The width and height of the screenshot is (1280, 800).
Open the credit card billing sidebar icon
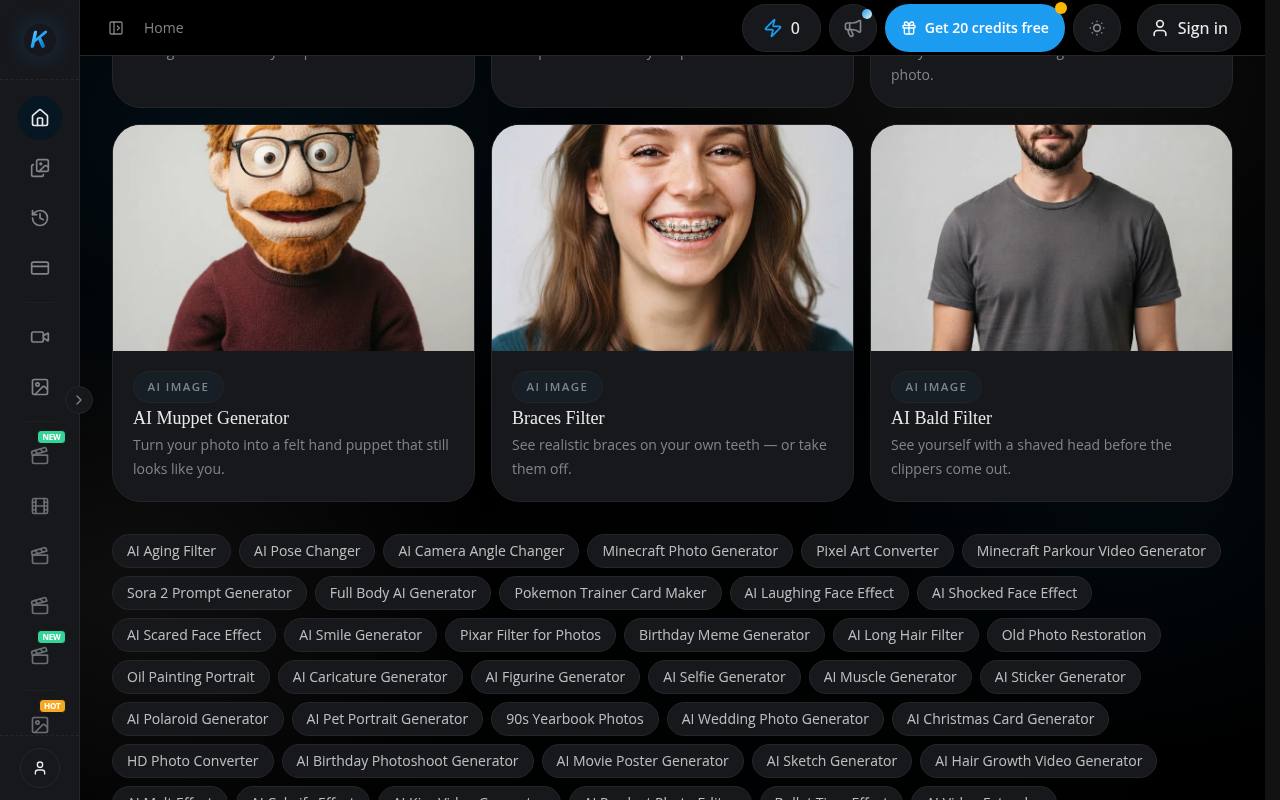[x=40, y=268]
